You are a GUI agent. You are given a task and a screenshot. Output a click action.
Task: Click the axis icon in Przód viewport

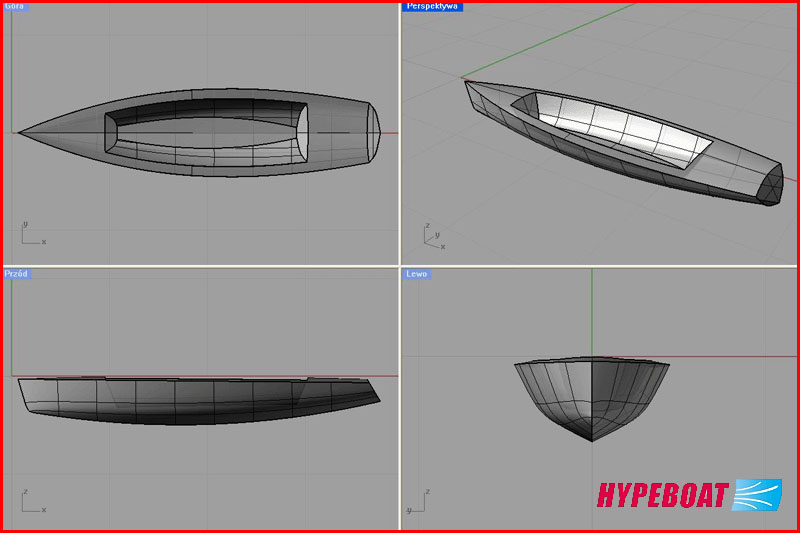coord(31,502)
